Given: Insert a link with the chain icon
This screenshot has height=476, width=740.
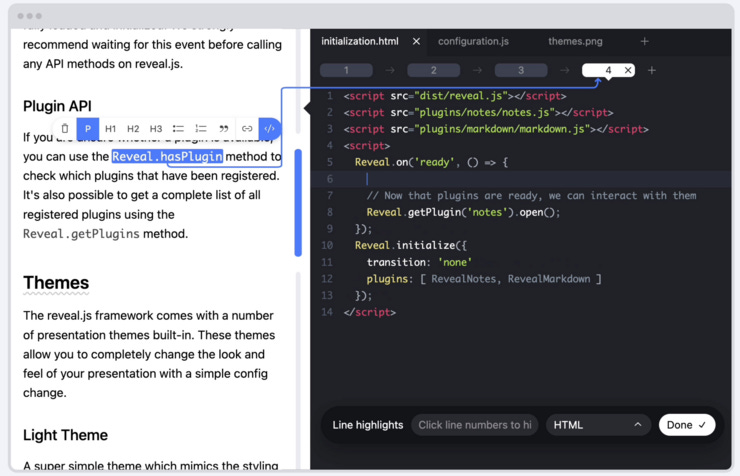Looking at the screenshot, I should click(247, 128).
